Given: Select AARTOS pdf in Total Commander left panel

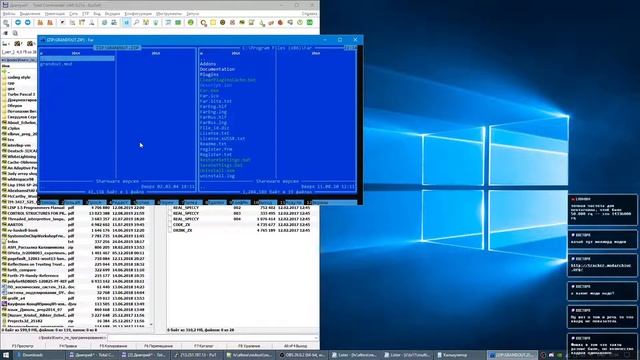Looking at the screenshot, I should (x=73, y=224).
